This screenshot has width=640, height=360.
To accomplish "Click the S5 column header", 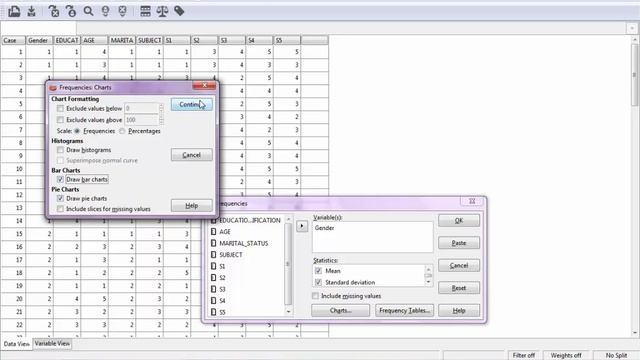I will tap(287, 40).
